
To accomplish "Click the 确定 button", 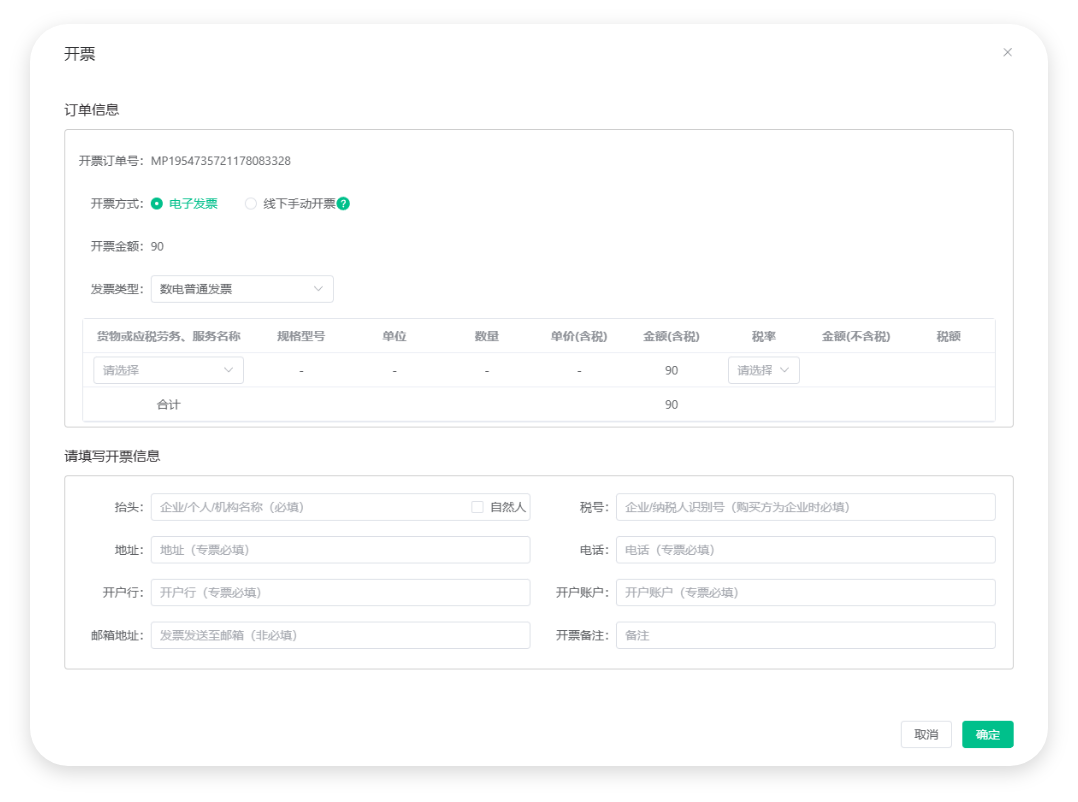I will click(987, 734).
